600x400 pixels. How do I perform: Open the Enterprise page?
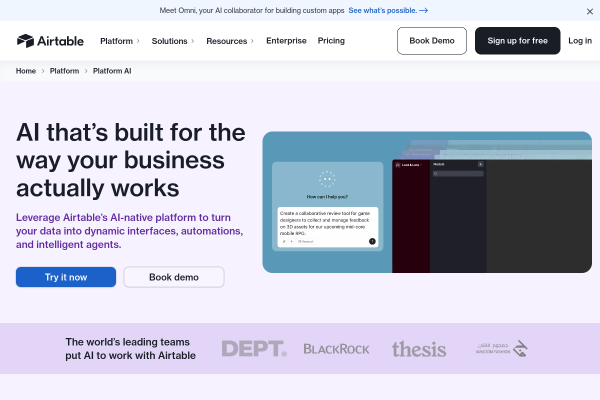click(x=286, y=41)
